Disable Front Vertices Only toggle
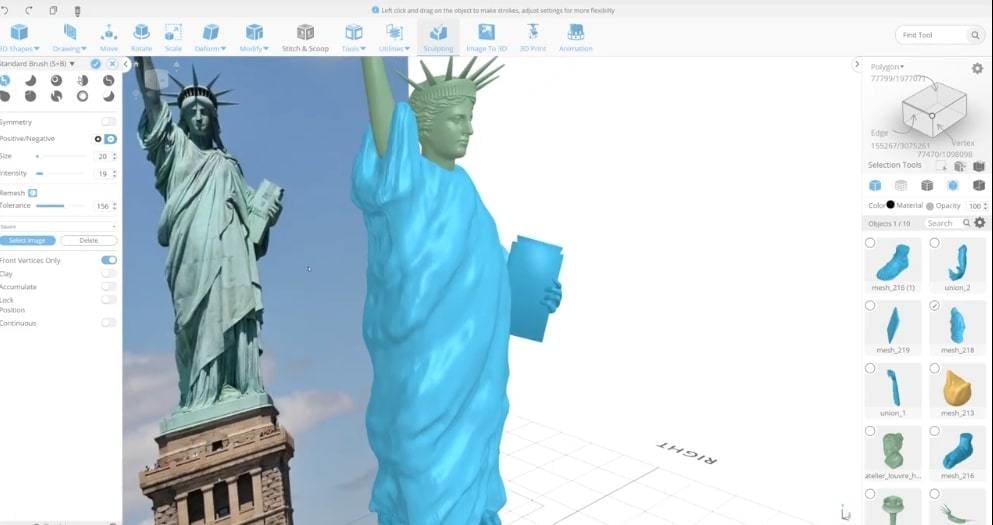Screen dimensions: 993x525 coord(109,260)
